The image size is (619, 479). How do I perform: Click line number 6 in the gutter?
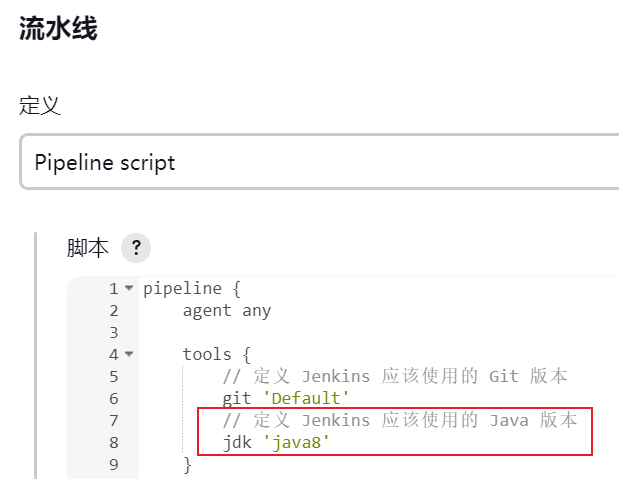(x=113, y=399)
